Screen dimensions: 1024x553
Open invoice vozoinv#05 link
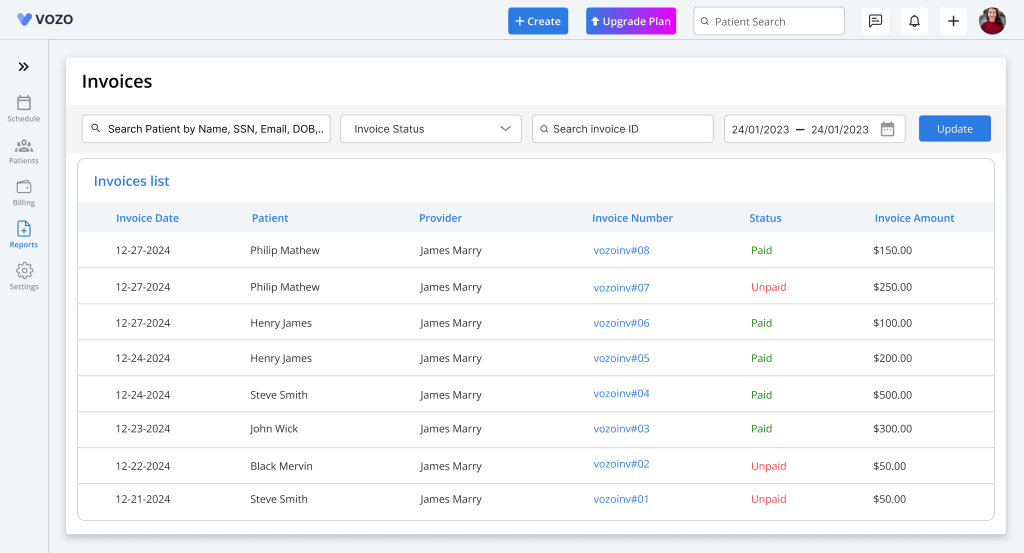point(621,358)
